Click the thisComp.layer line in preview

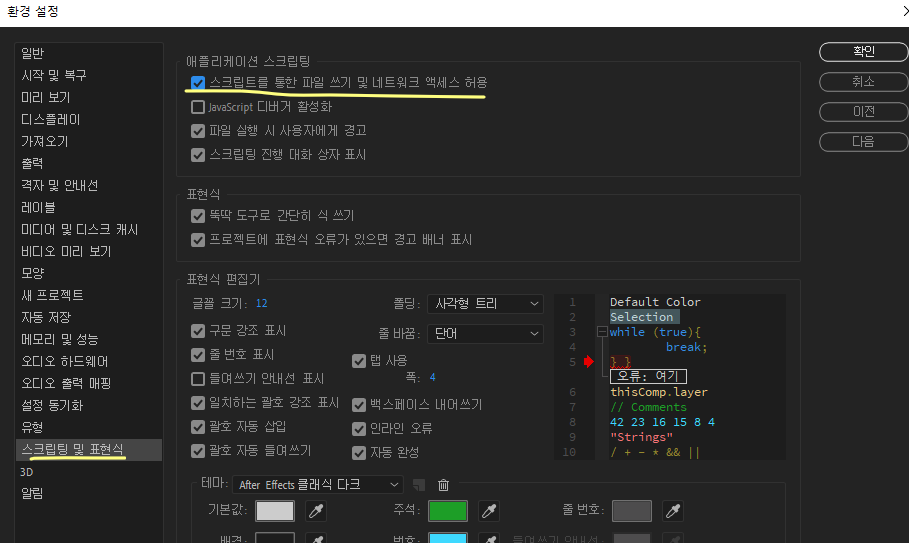pyautogui.click(x=659, y=392)
